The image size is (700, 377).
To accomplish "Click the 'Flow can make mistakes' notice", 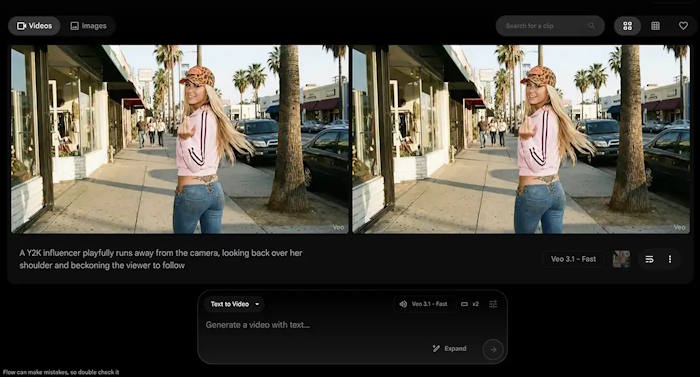I will (x=61, y=372).
